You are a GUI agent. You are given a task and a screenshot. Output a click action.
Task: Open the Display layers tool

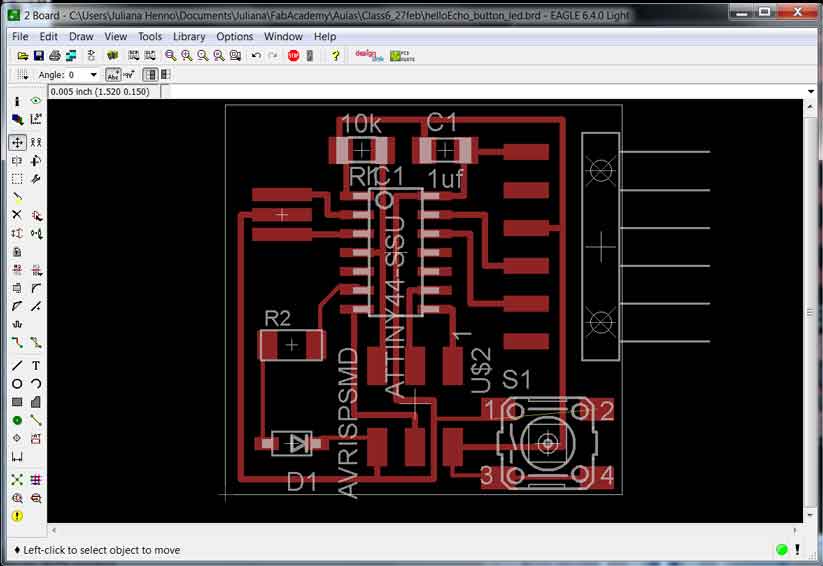(x=17, y=120)
